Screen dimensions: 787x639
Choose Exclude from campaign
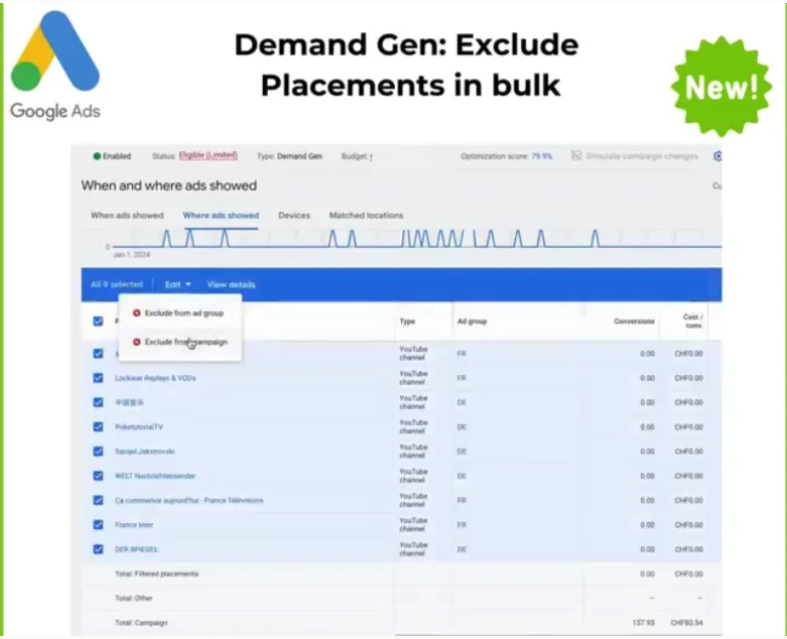pyautogui.click(x=180, y=342)
